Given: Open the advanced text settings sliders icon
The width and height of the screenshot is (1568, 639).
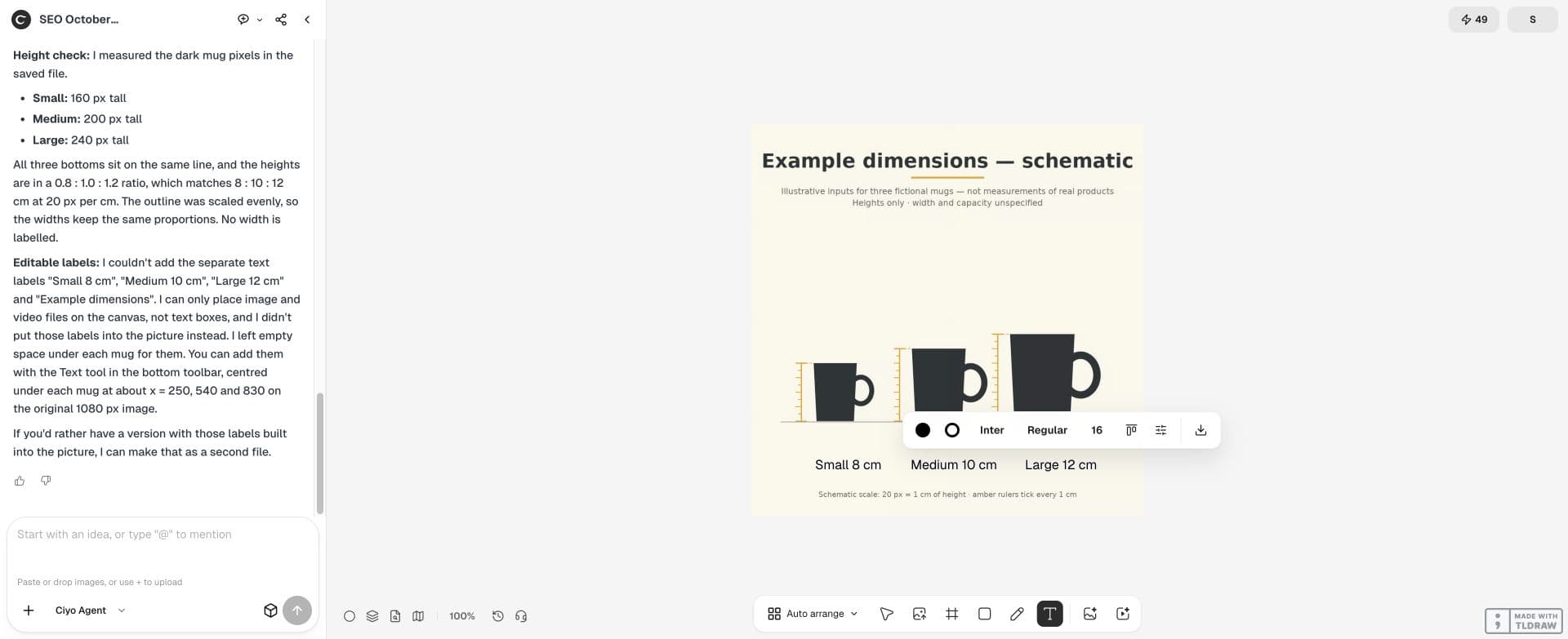Looking at the screenshot, I should point(1160,430).
